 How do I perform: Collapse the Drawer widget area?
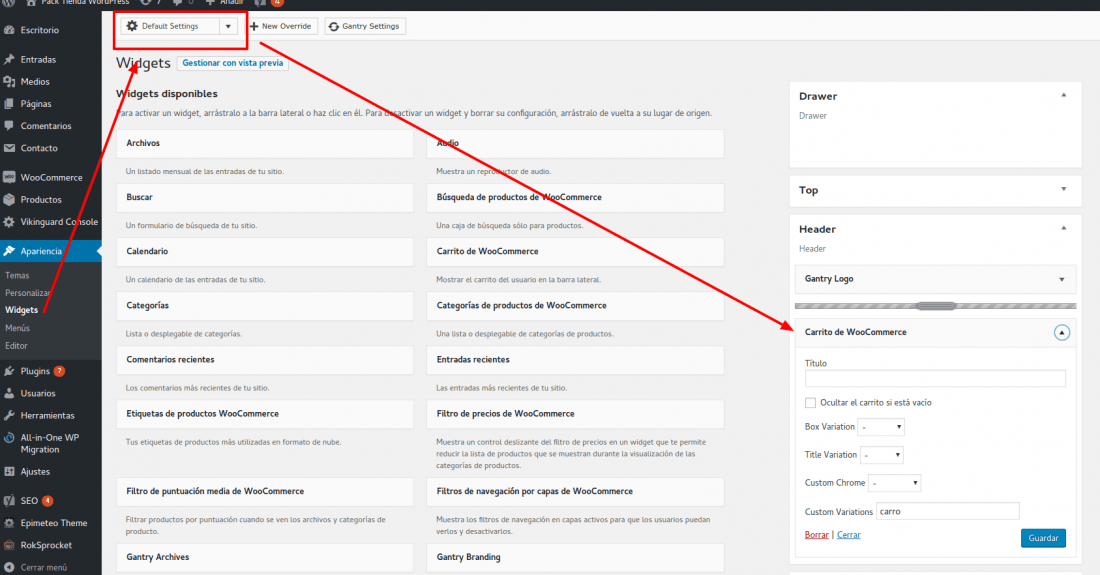coord(1064,95)
